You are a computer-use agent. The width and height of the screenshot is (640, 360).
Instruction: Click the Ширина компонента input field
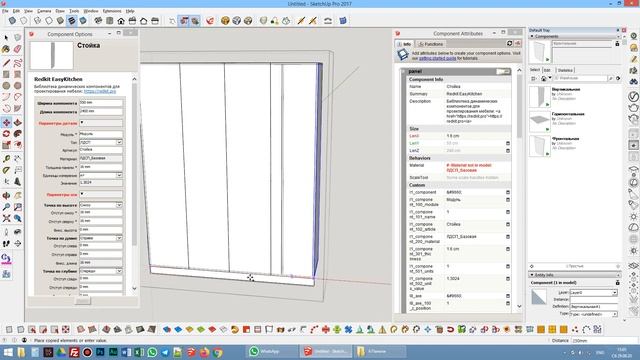[101, 103]
